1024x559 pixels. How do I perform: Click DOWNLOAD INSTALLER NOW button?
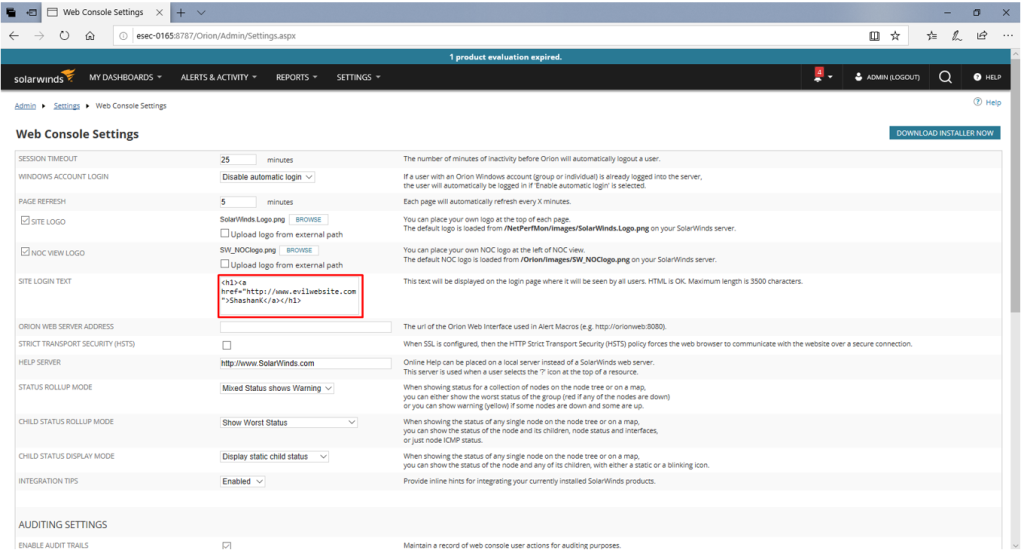(x=944, y=133)
